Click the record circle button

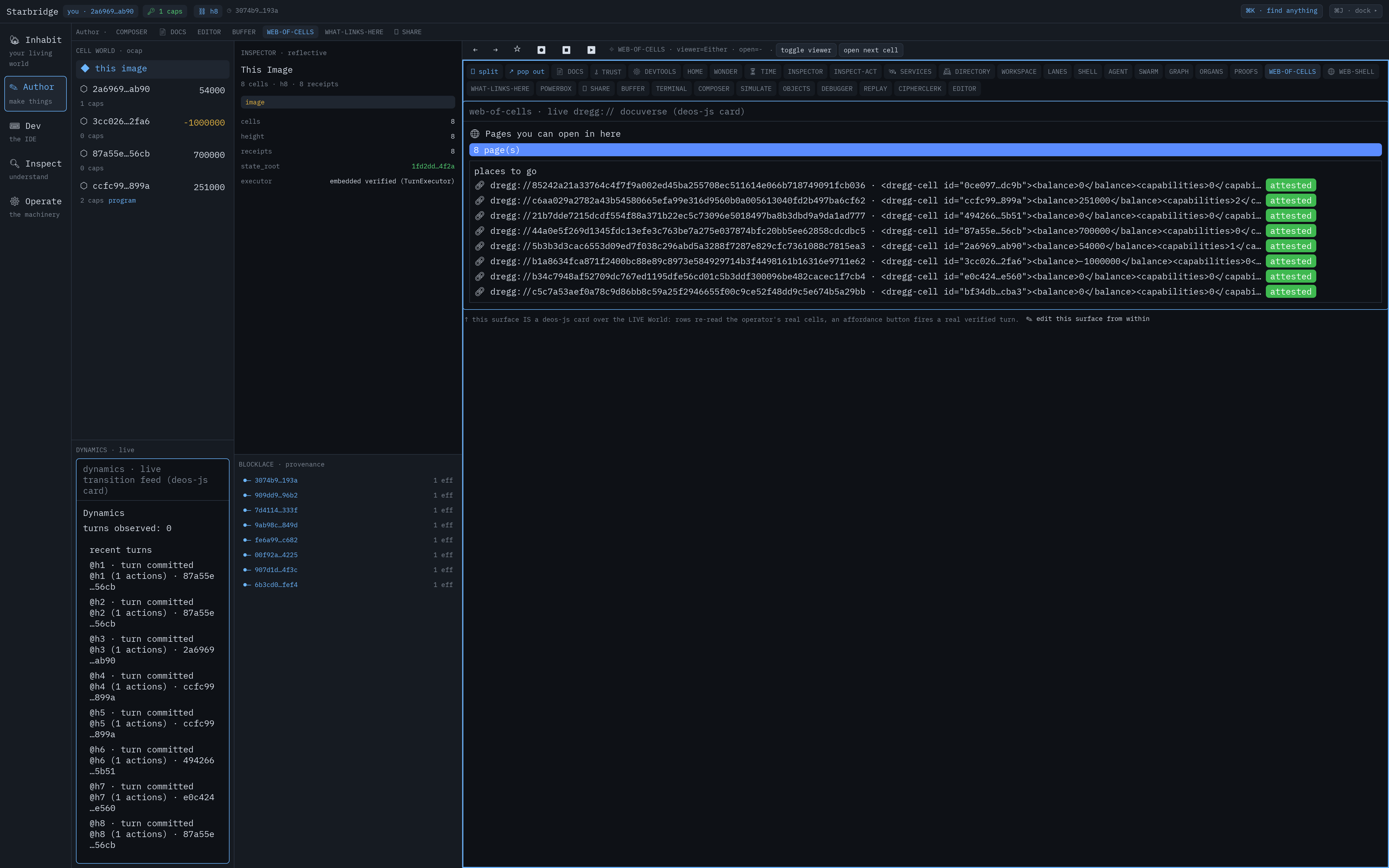pyautogui.click(x=541, y=50)
